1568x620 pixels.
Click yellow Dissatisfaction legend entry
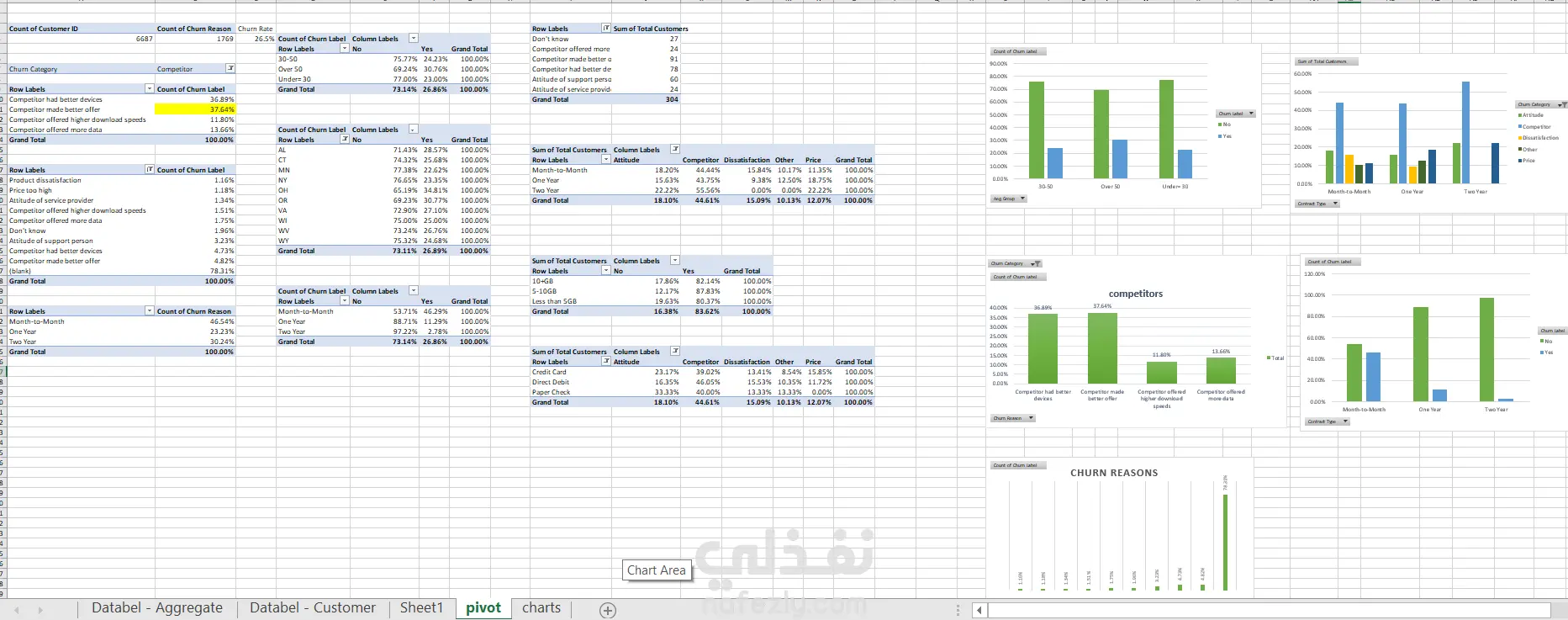[1539, 138]
